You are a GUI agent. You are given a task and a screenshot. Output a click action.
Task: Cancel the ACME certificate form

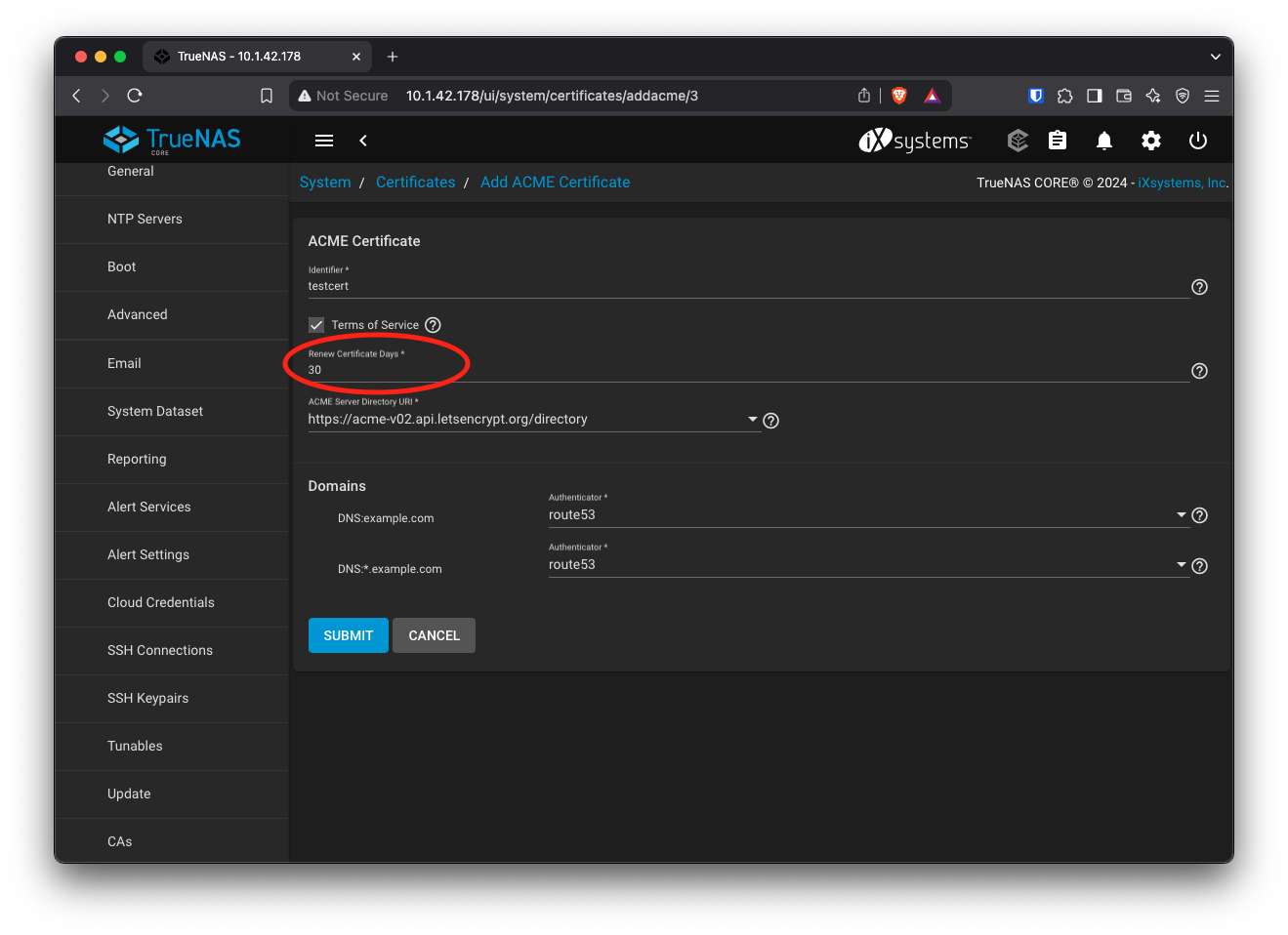[435, 635]
